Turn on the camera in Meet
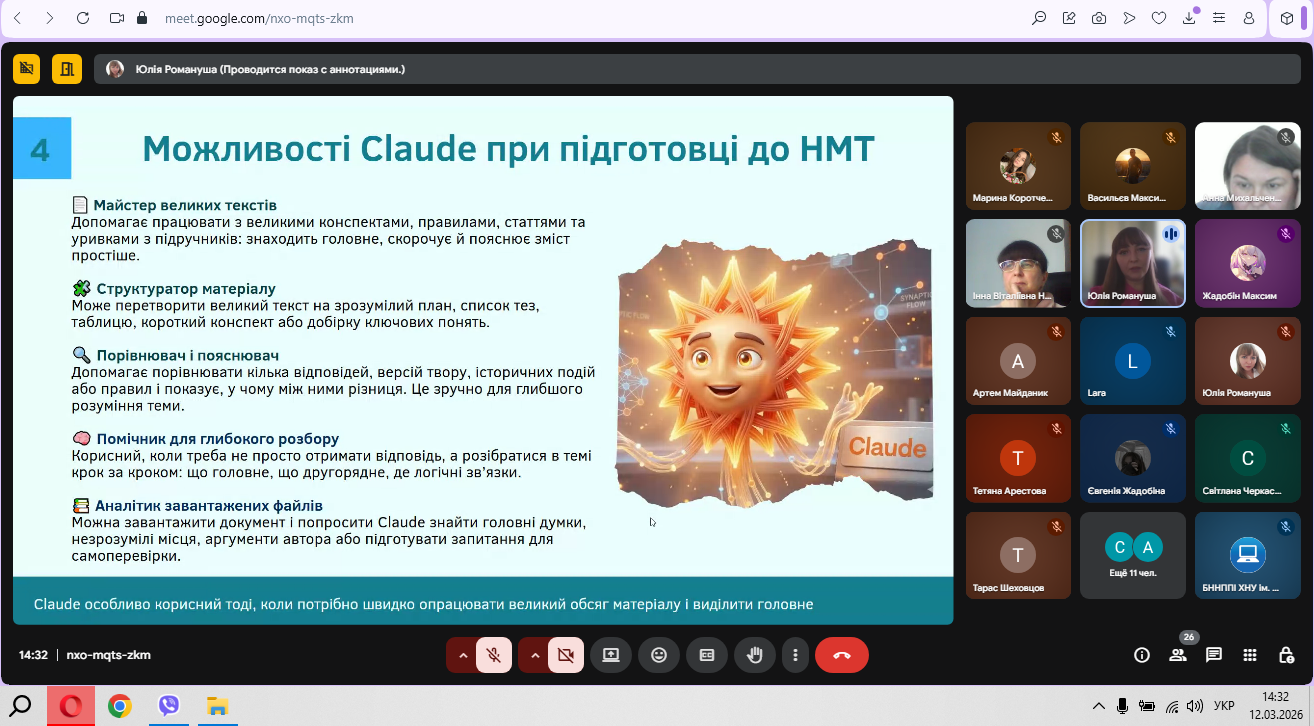 click(x=565, y=655)
